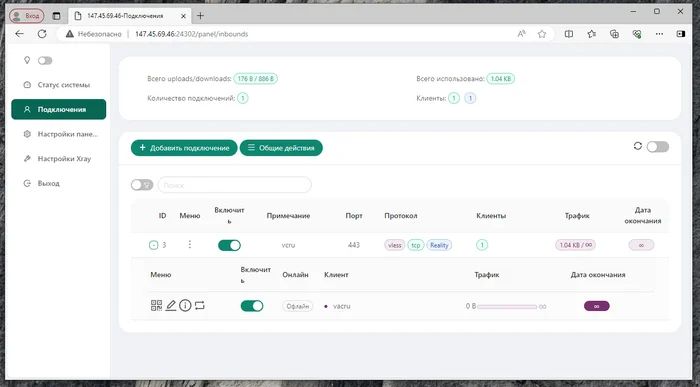Disable inbound 3 enable switch
The width and height of the screenshot is (700, 387).
click(x=229, y=245)
